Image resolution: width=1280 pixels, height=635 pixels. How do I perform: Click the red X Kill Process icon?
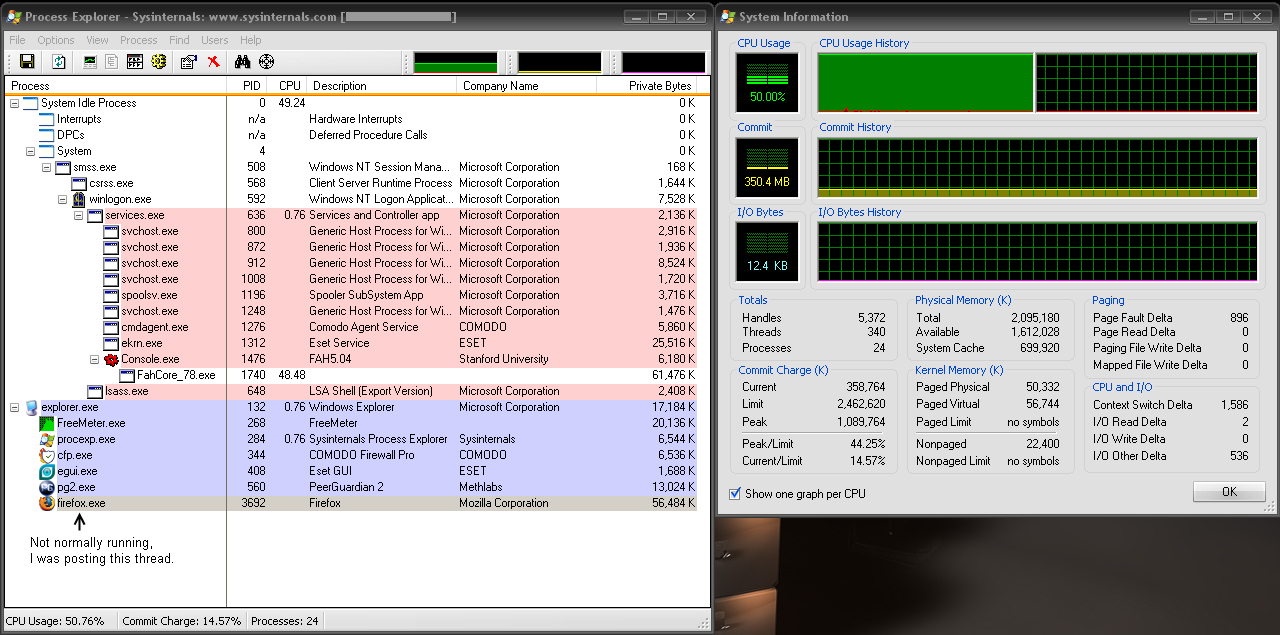click(213, 62)
